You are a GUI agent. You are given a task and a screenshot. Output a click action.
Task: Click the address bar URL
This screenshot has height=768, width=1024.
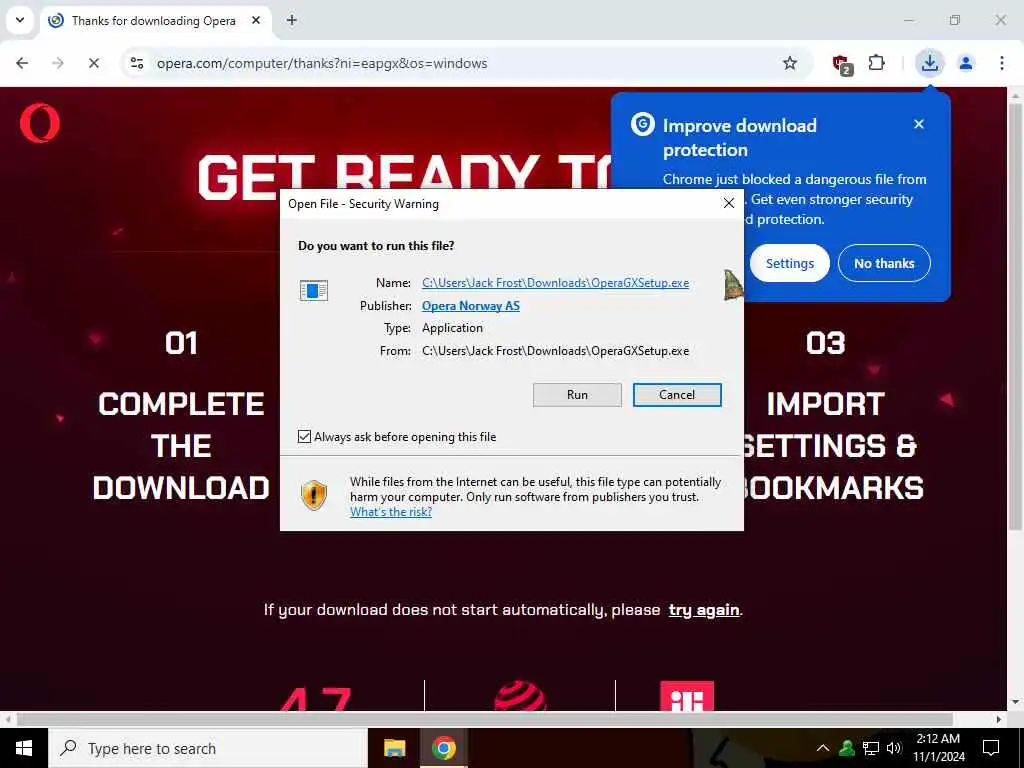(x=322, y=63)
